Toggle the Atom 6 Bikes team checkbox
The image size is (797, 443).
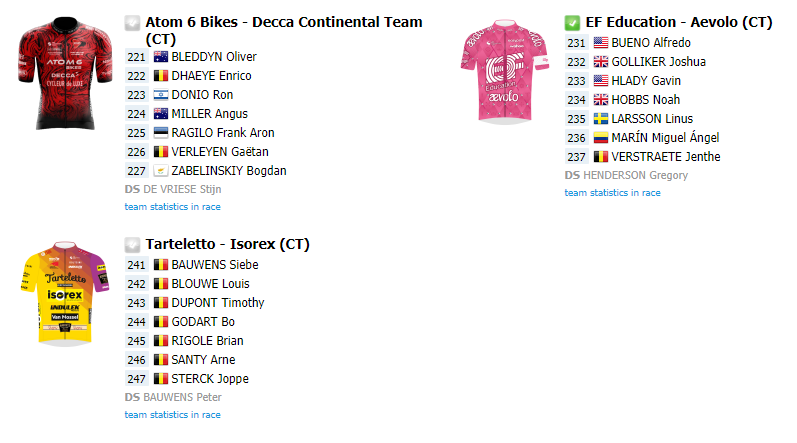tap(132, 23)
